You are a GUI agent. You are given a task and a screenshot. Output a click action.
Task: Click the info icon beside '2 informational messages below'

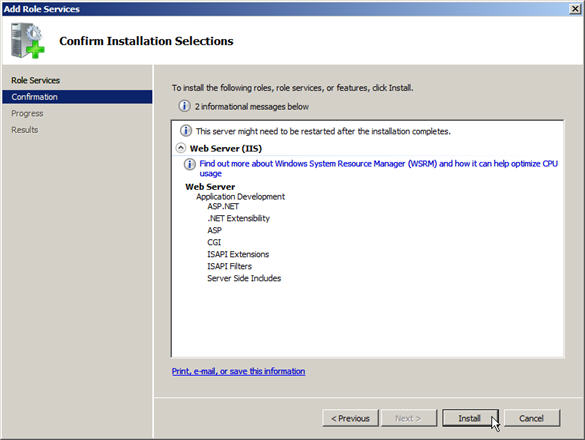184,106
